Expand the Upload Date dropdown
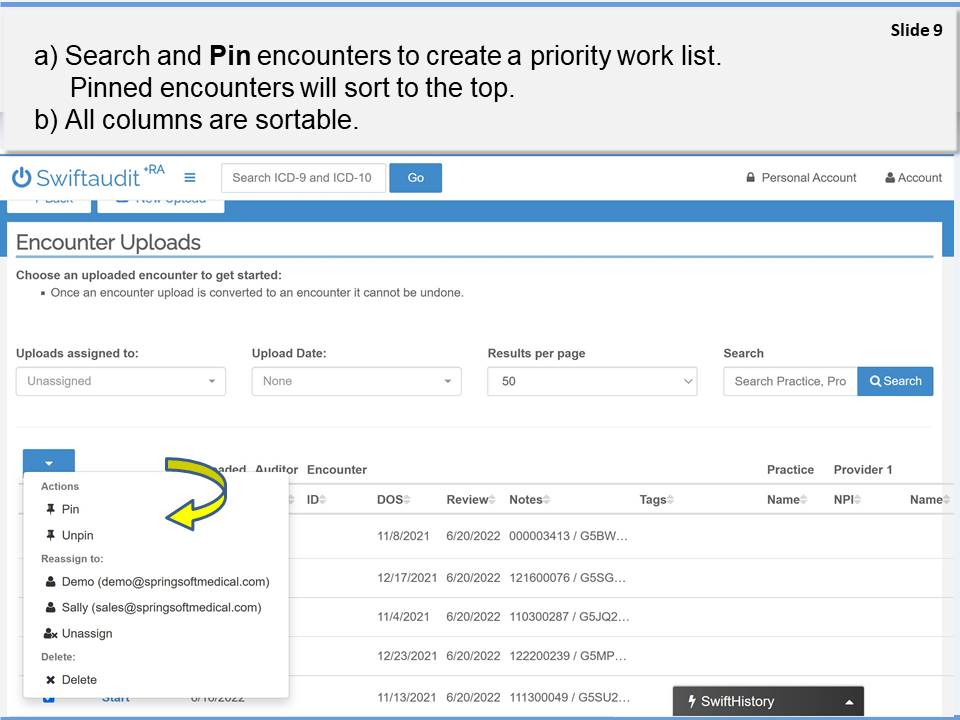 (x=356, y=381)
